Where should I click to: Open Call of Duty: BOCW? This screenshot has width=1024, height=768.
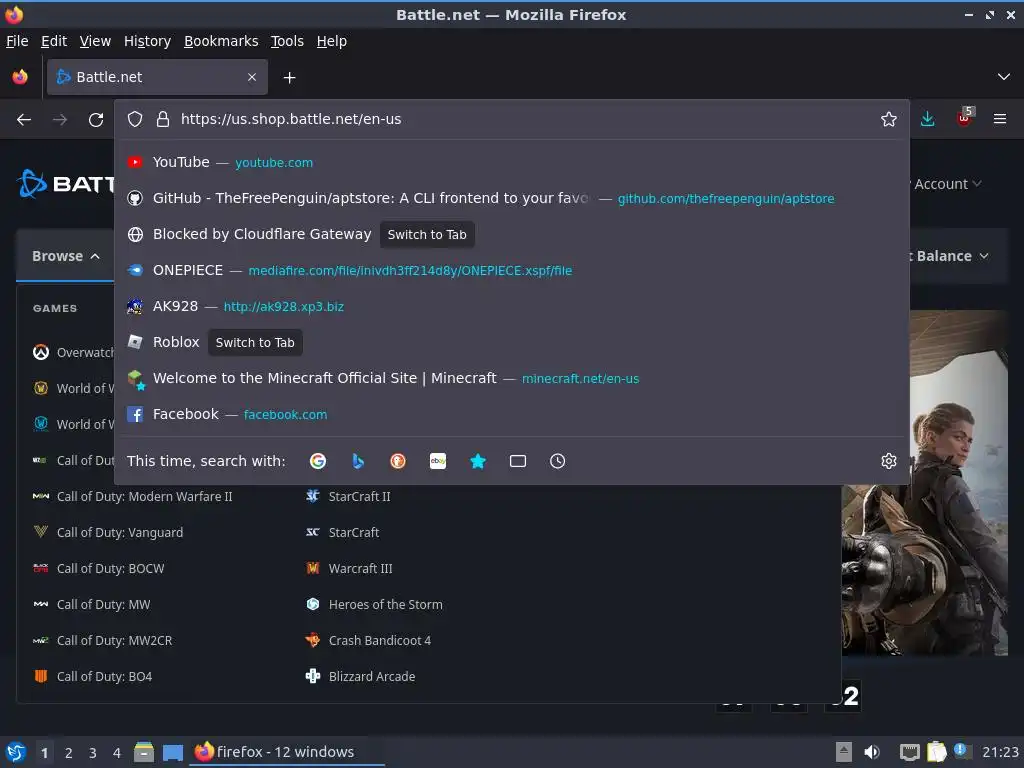coord(99,568)
